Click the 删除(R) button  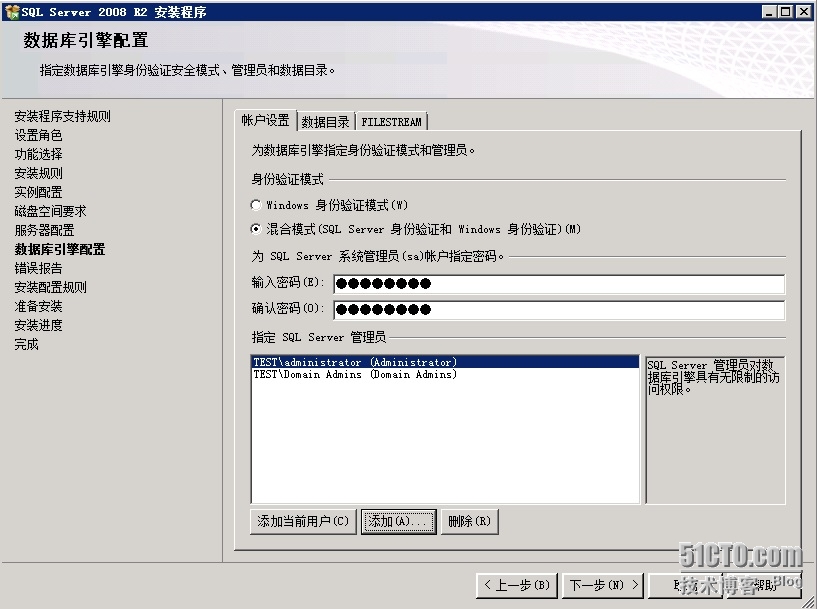pyautogui.click(x=469, y=521)
